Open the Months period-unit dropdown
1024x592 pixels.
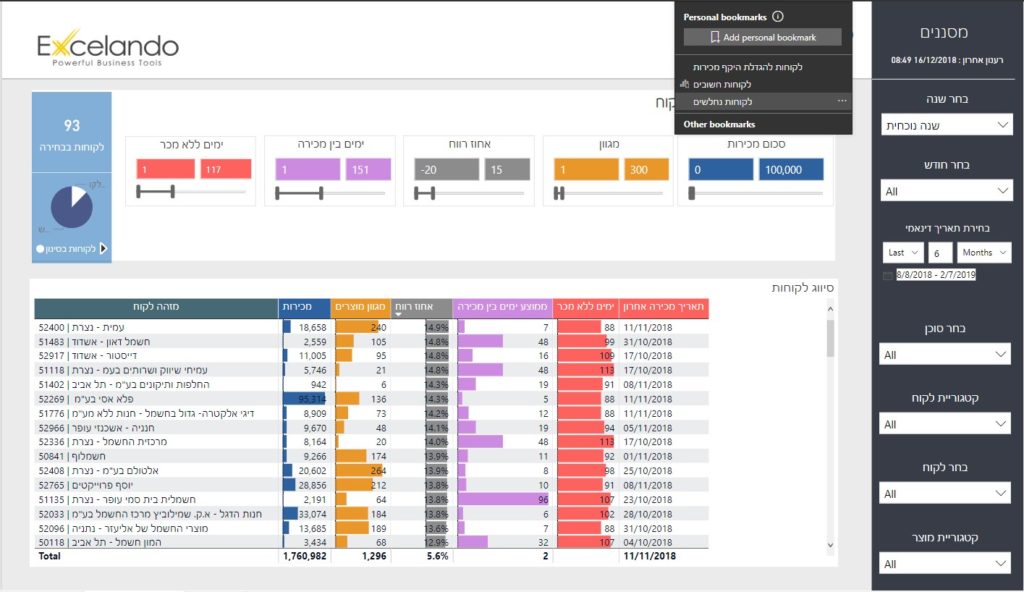pyautogui.click(x=983, y=253)
